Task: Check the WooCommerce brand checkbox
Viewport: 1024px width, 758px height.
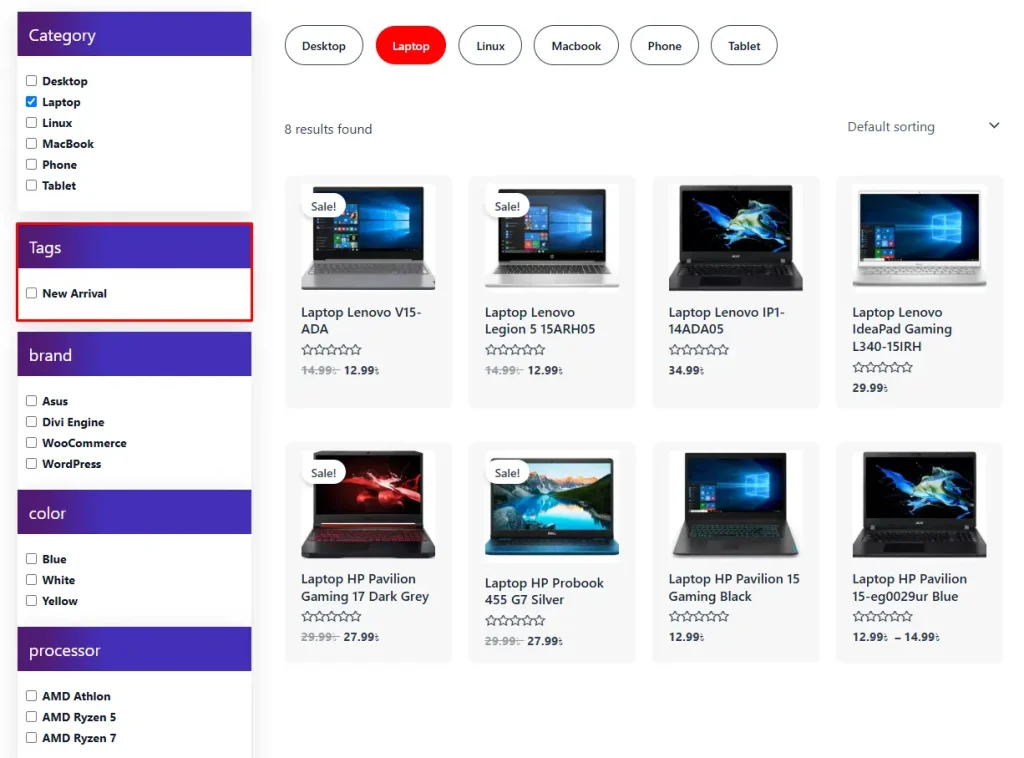Action: pyautogui.click(x=31, y=443)
